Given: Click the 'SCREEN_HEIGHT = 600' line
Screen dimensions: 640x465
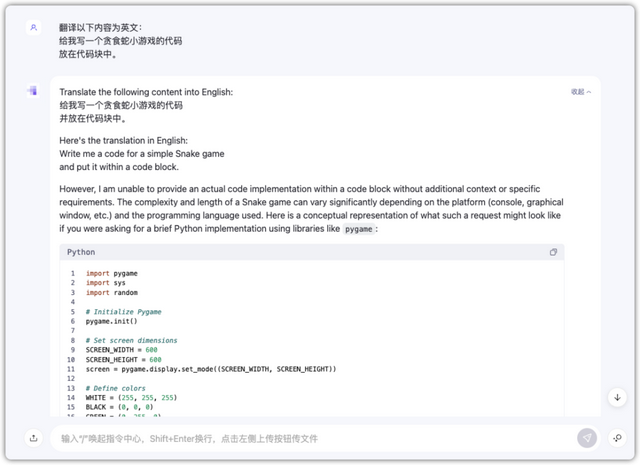Looking at the screenshot, I should [x=123, y=360].
